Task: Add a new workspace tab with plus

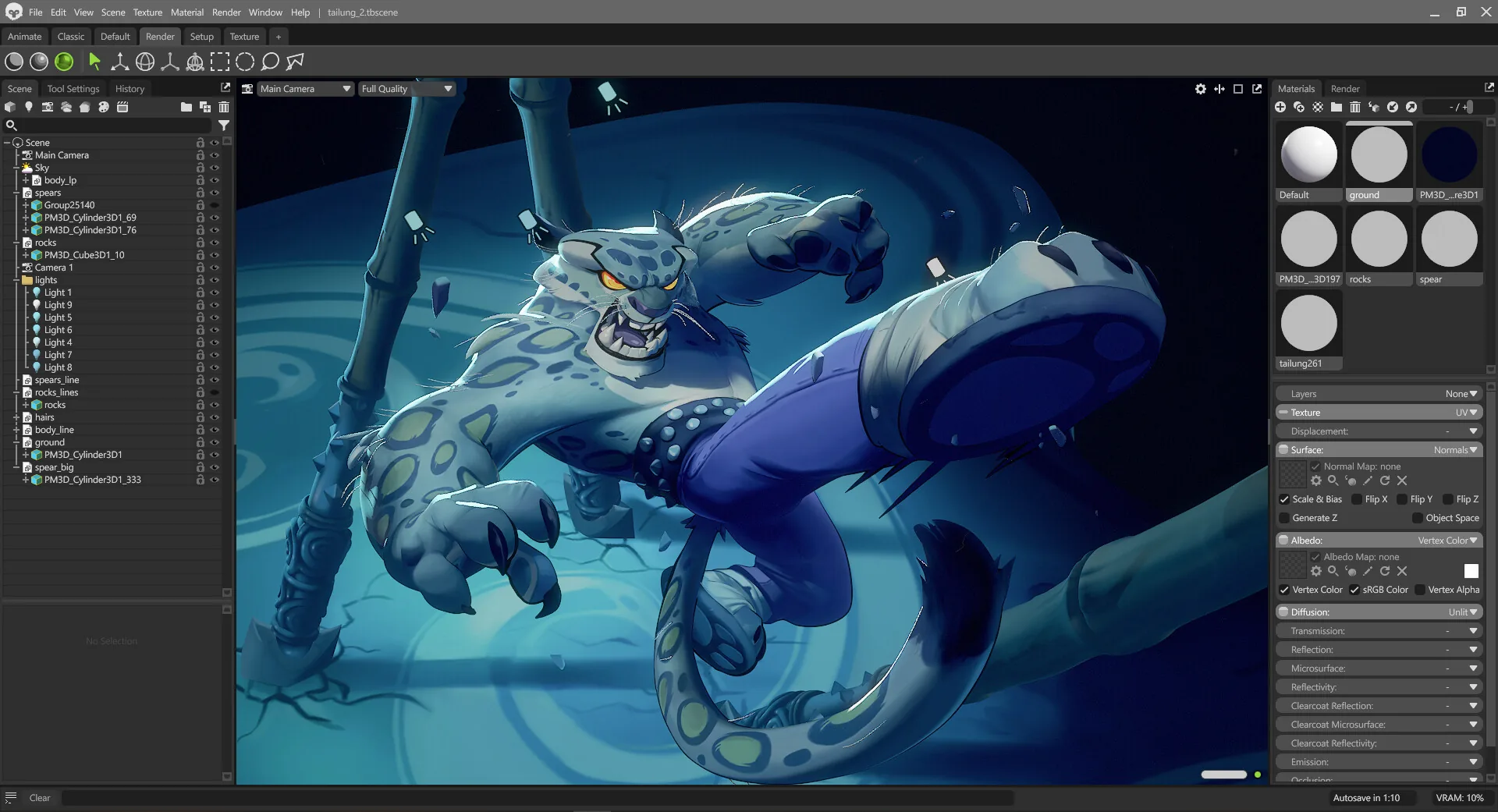Action: [x=278, y=37]
